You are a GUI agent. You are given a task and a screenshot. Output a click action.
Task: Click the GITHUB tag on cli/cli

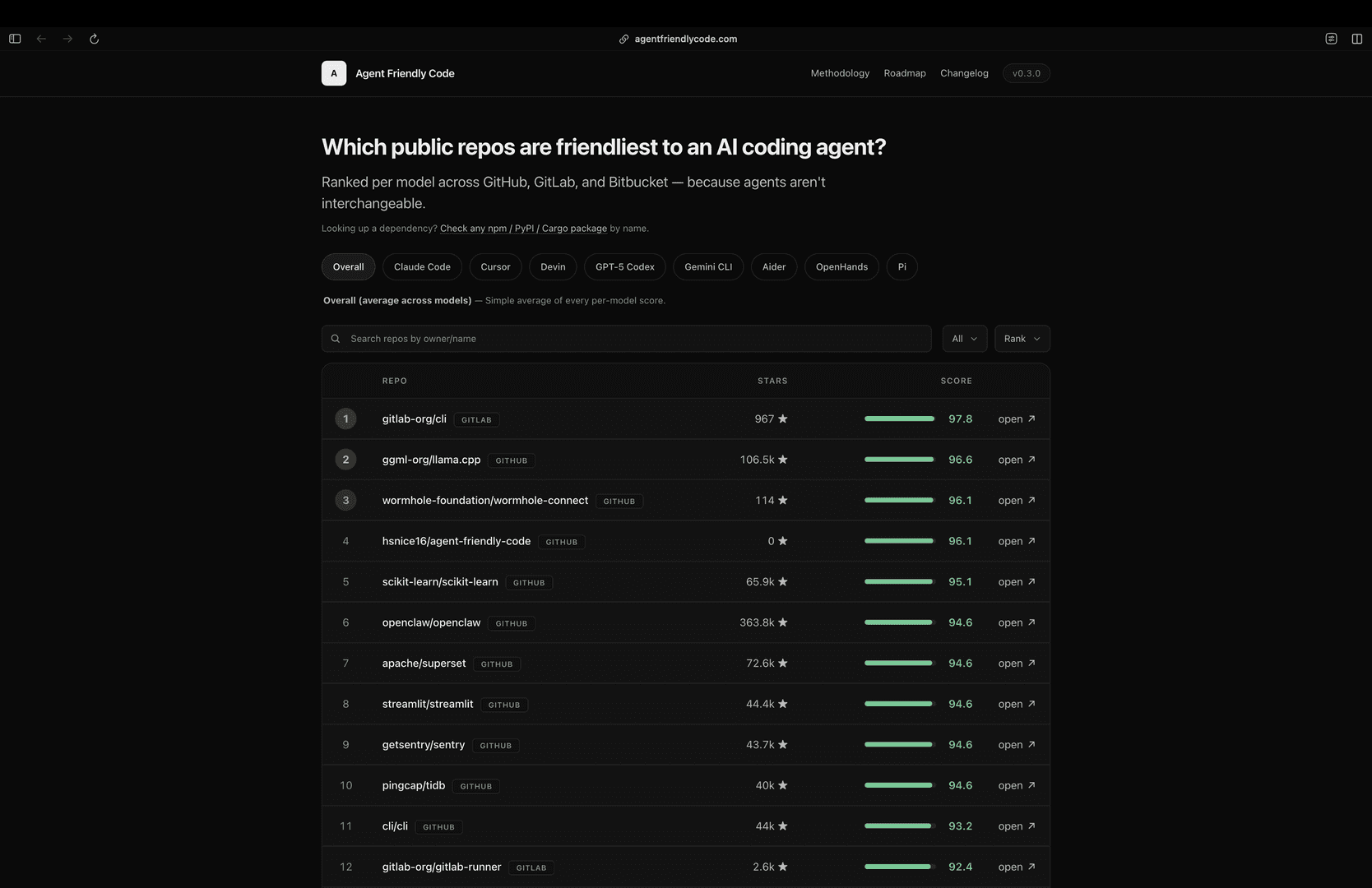(x=438, y=827)
